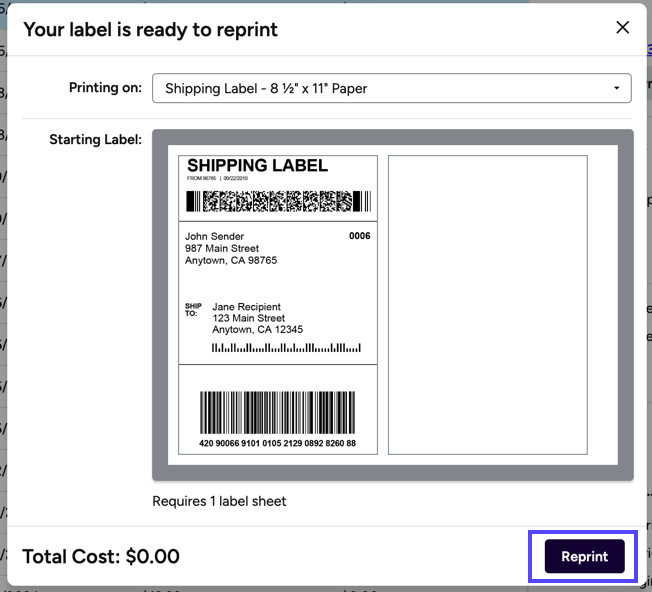Click the dialog title 'Your label is ready to reprint'
652x592 pixels.
(x=150, y=29)
